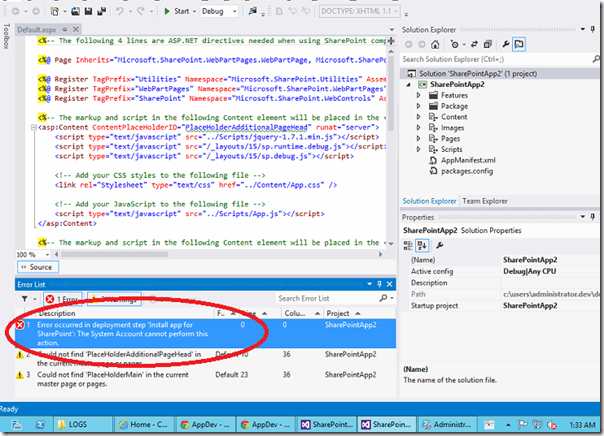Pin the Properties panel

click(x=593, y=217)
